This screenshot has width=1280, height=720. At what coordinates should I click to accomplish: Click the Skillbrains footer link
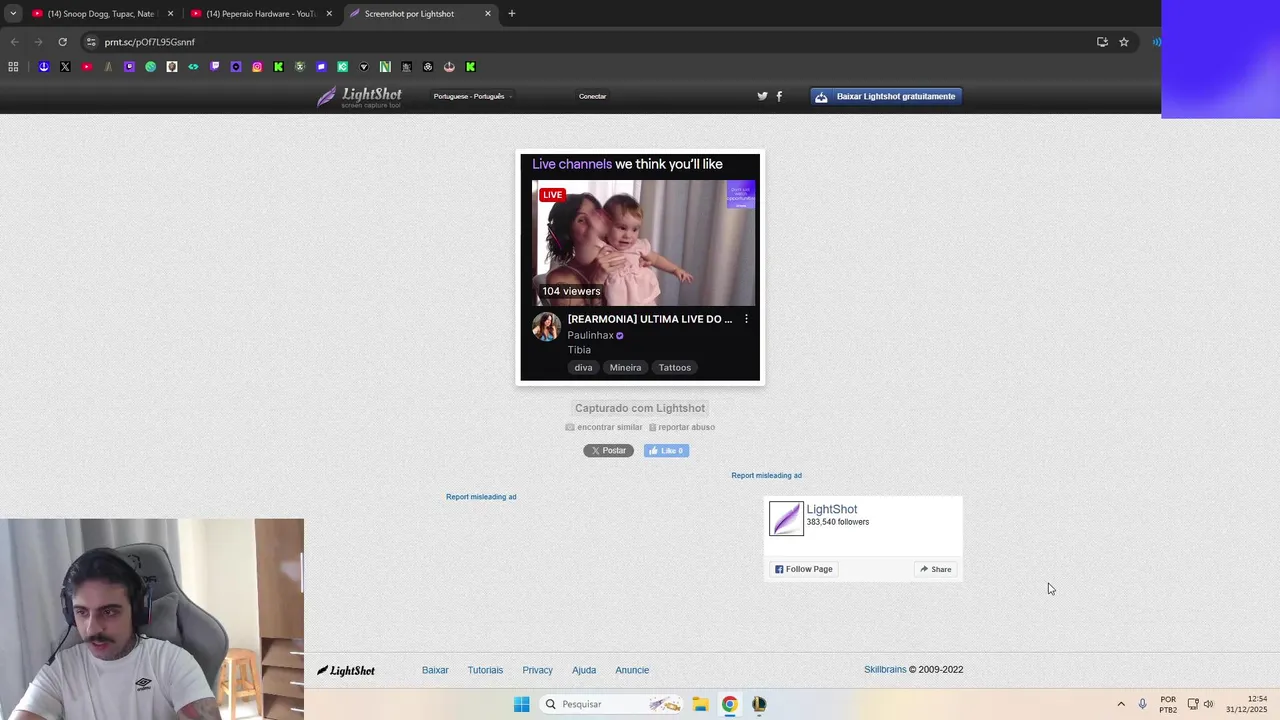[885, 670]
